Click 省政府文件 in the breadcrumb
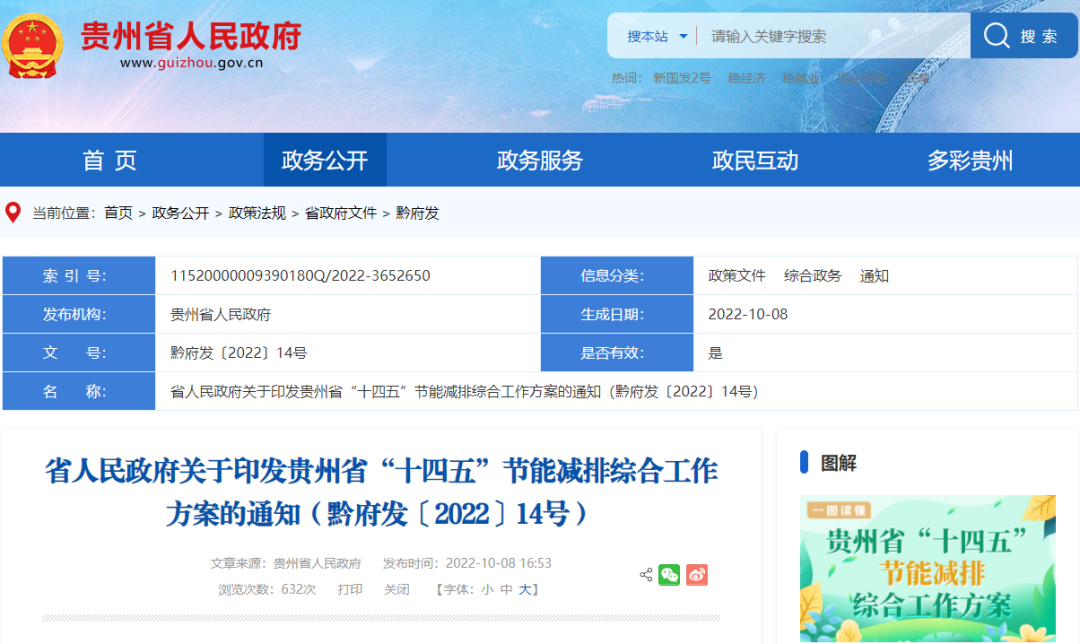1080x644 pixels. click(340, 213)
